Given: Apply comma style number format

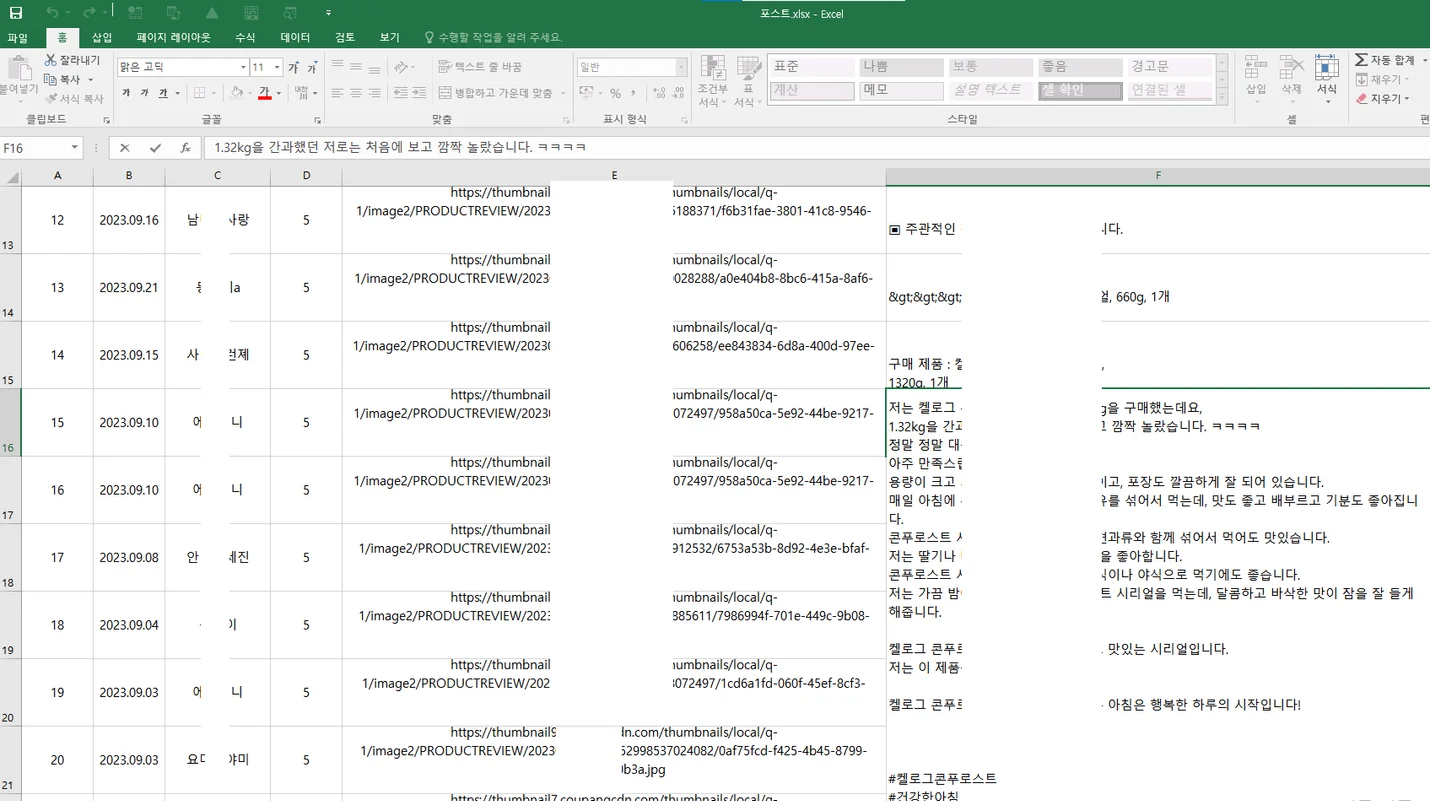Looking at the screenshot, I should [635, 93].
